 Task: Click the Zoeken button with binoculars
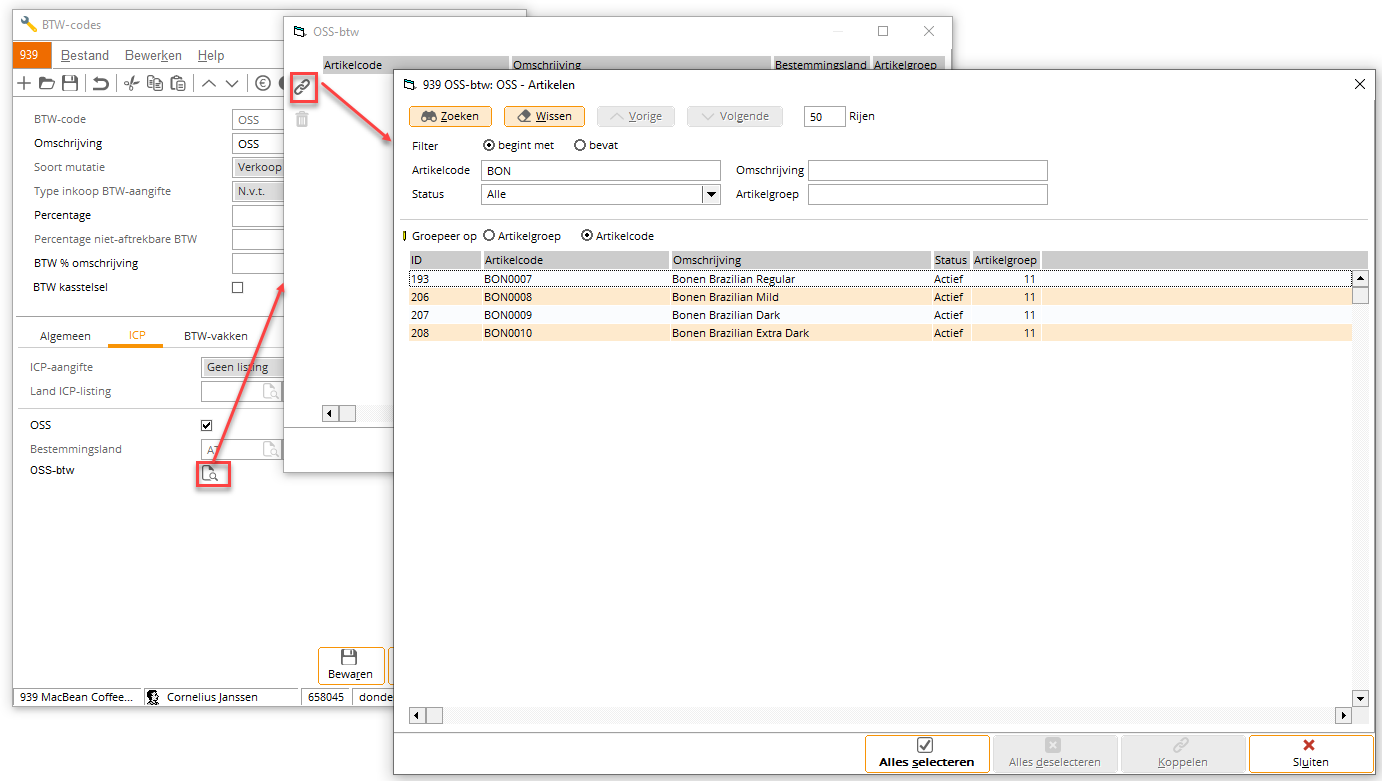(x=450, y=116)
